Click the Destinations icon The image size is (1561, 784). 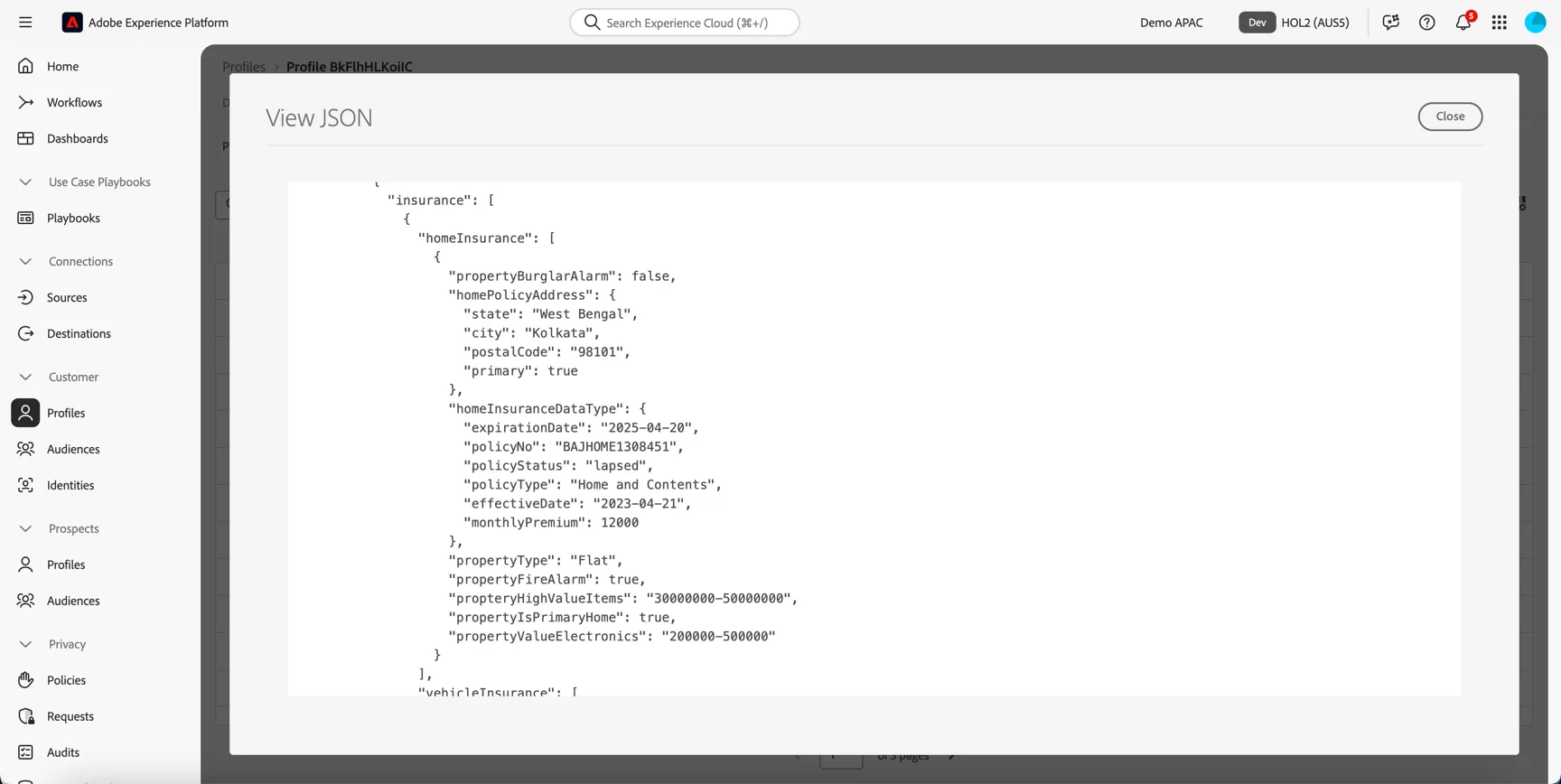click(x=25, y=333)
